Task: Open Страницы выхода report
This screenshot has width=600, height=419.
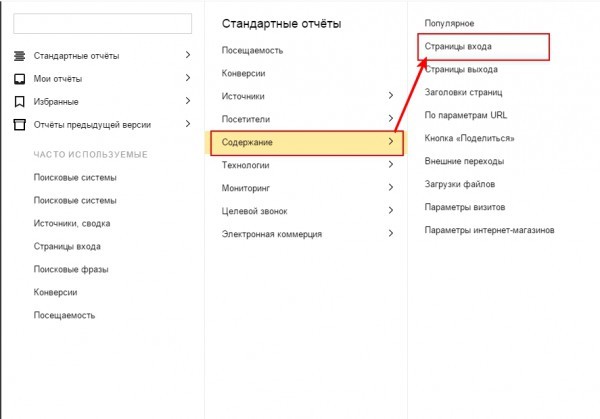Action: coord(461,70)
